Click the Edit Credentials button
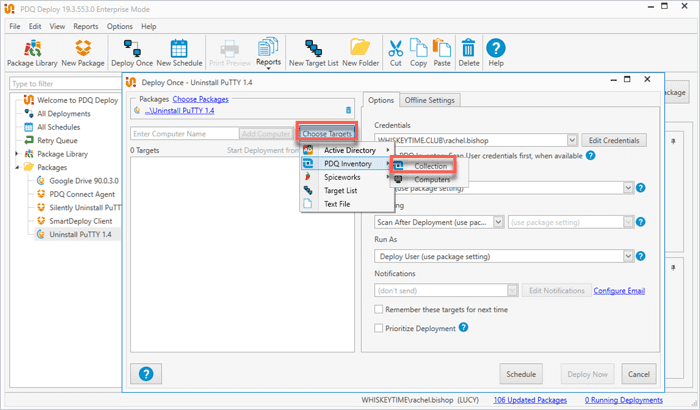The height and width of the screenshot is (410, 700). 614,140
